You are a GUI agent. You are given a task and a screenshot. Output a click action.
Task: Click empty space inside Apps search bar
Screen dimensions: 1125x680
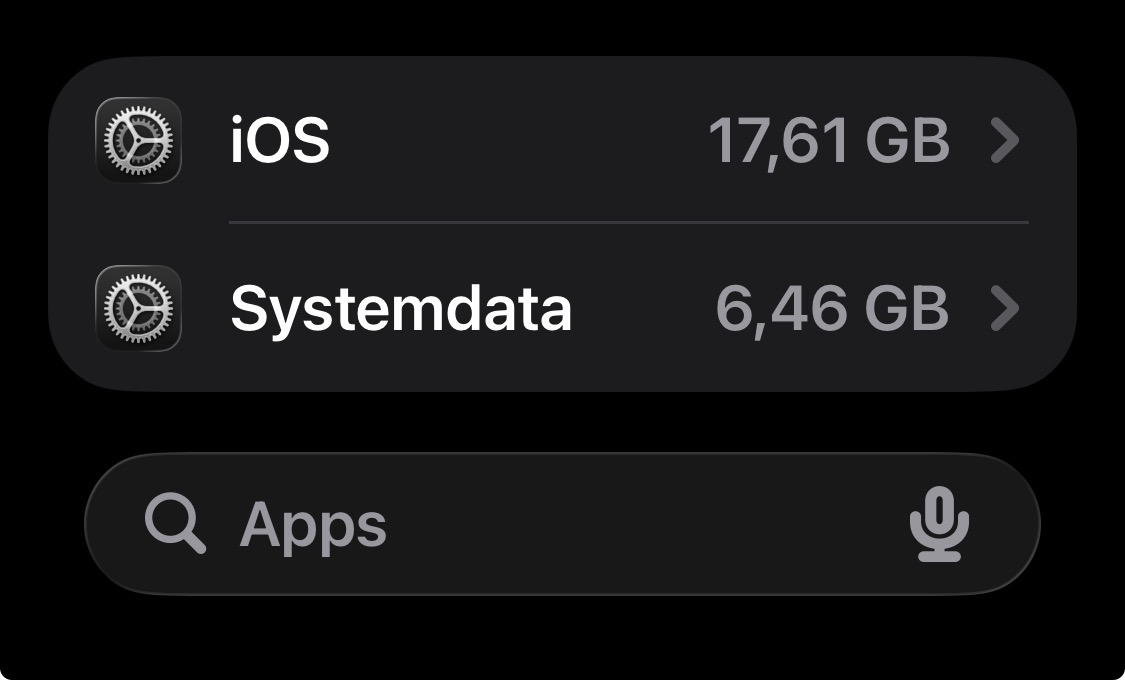646,524
